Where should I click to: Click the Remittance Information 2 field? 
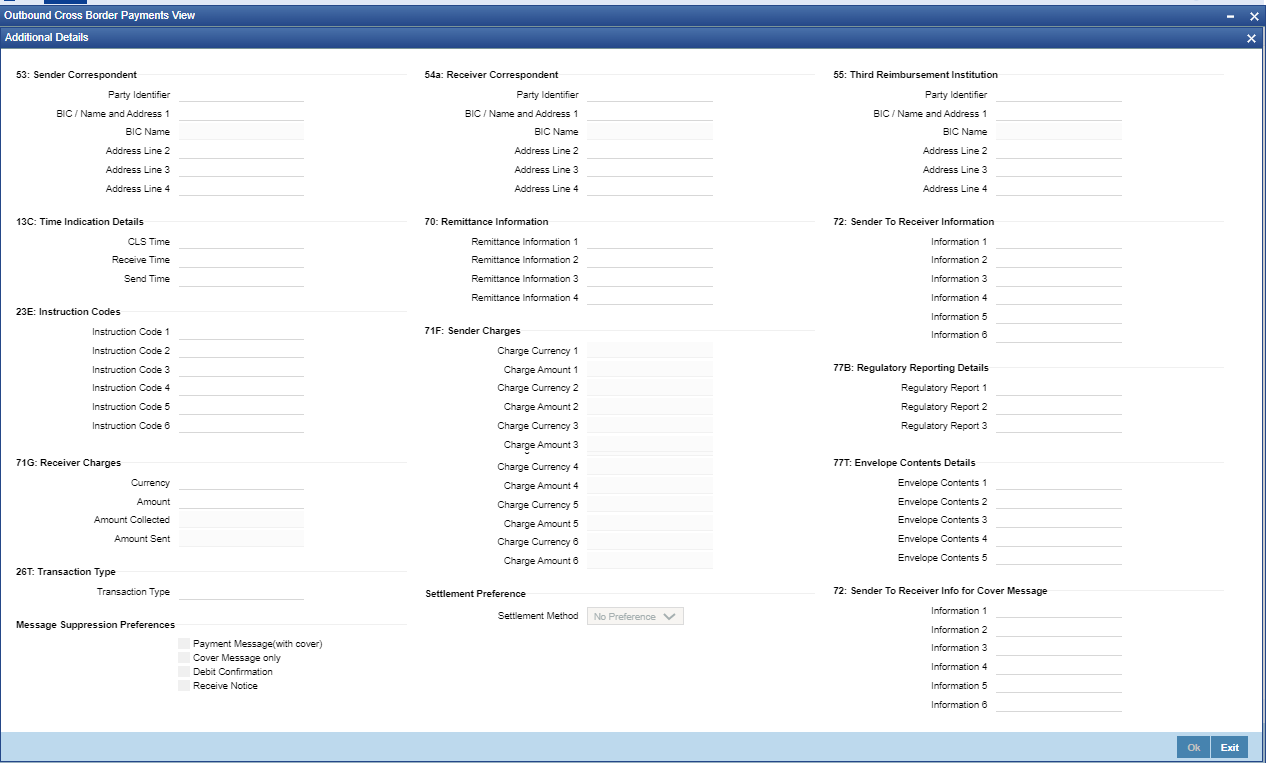point(650,259)
